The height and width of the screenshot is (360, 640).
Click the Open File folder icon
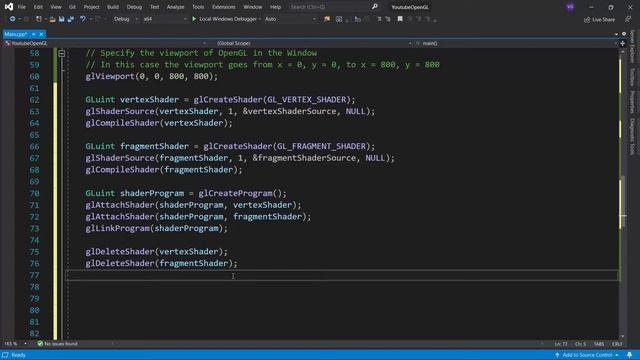[52, 19]
